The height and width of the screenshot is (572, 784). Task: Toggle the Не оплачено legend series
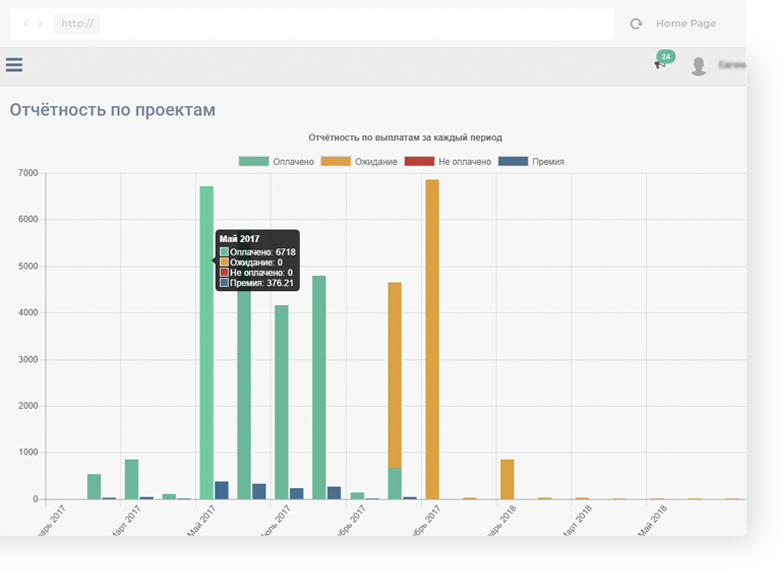point(448,162)
